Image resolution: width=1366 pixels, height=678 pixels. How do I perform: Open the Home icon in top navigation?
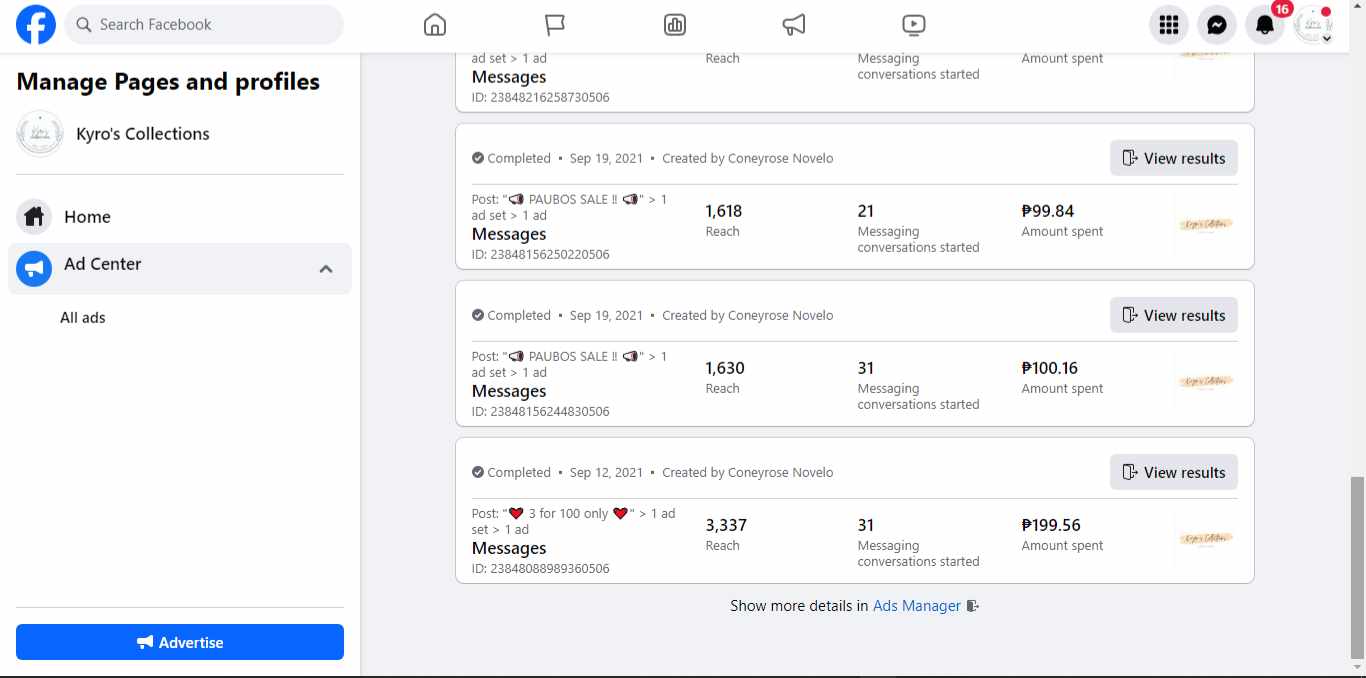[435, 25]
